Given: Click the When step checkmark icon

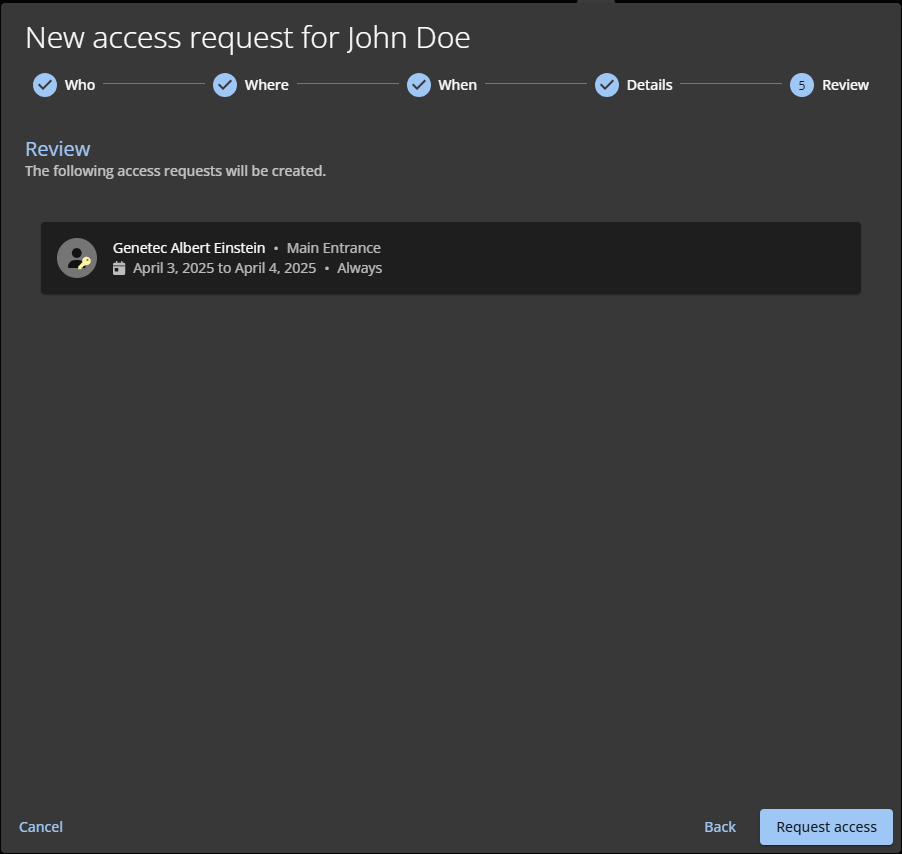Looking at the screenshot, I should tap(419, 85).
